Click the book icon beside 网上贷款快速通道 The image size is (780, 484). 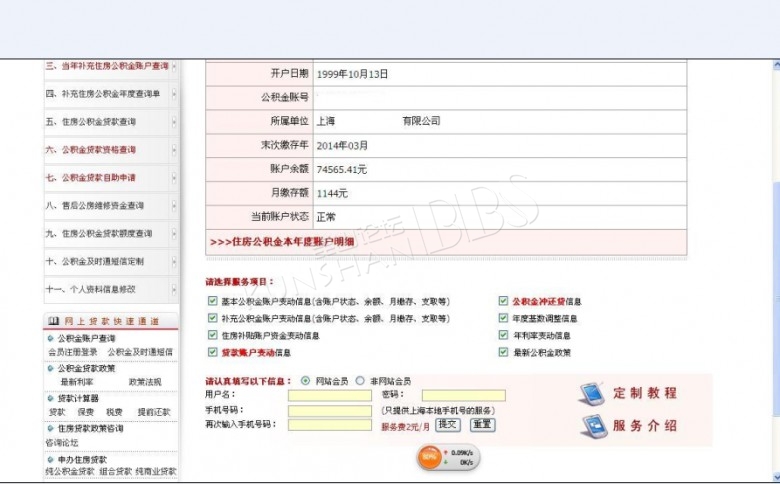(x=53, y=321)
